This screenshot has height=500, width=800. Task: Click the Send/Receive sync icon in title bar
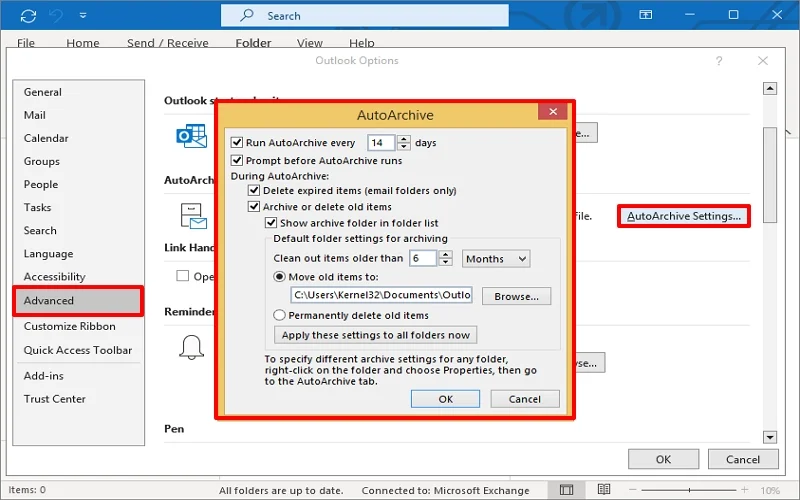28,16
